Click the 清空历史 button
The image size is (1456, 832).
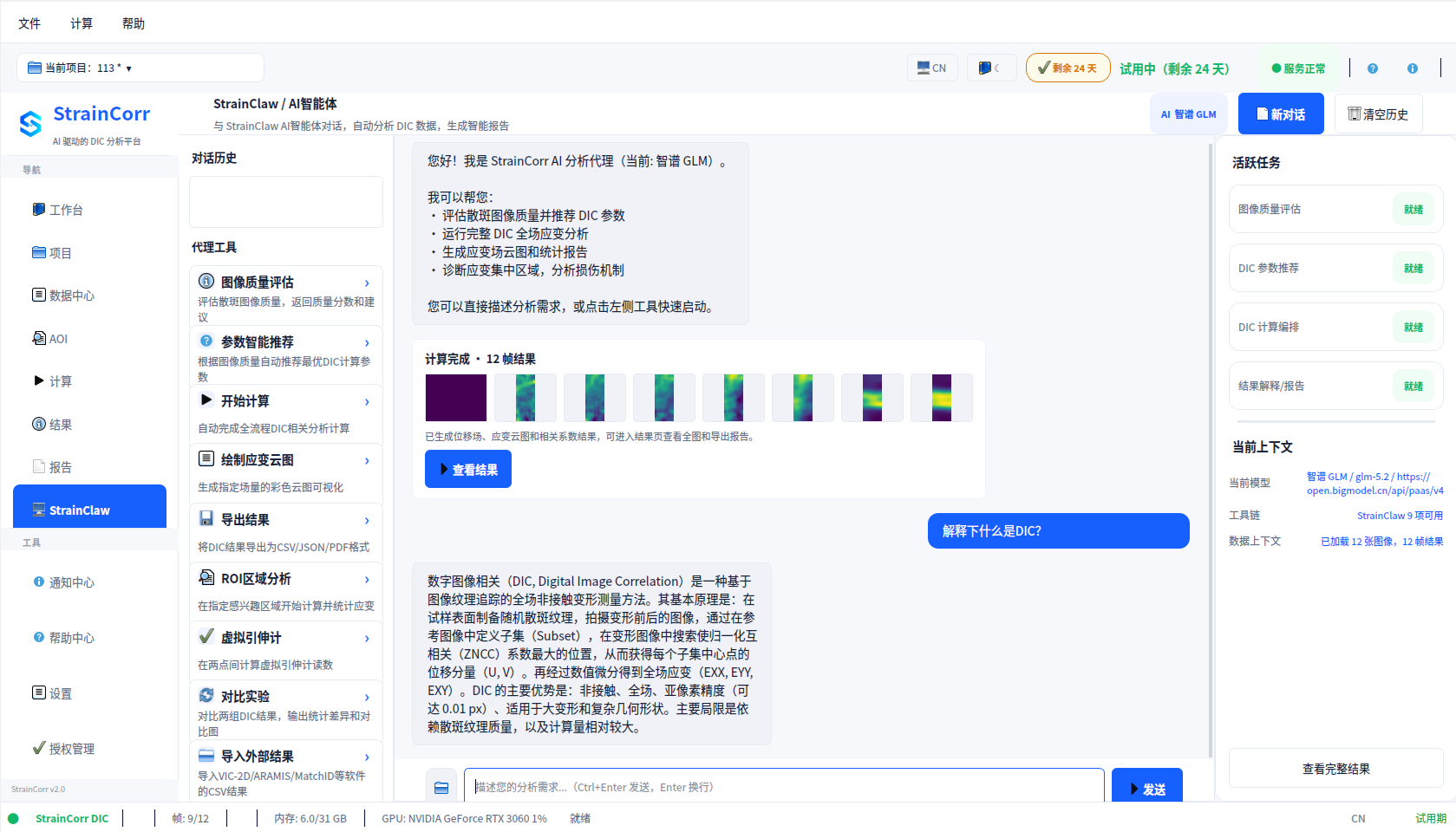coord(1378,114)
